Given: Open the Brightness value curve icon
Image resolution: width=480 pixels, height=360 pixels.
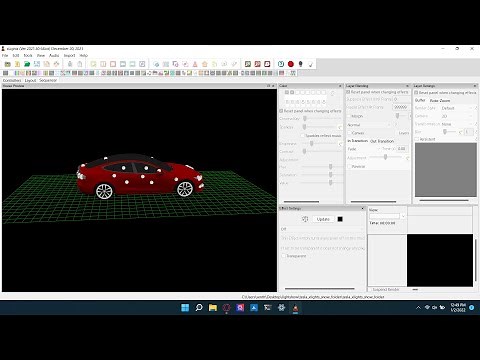Looking at the screenshot, I should coord(340,144).
